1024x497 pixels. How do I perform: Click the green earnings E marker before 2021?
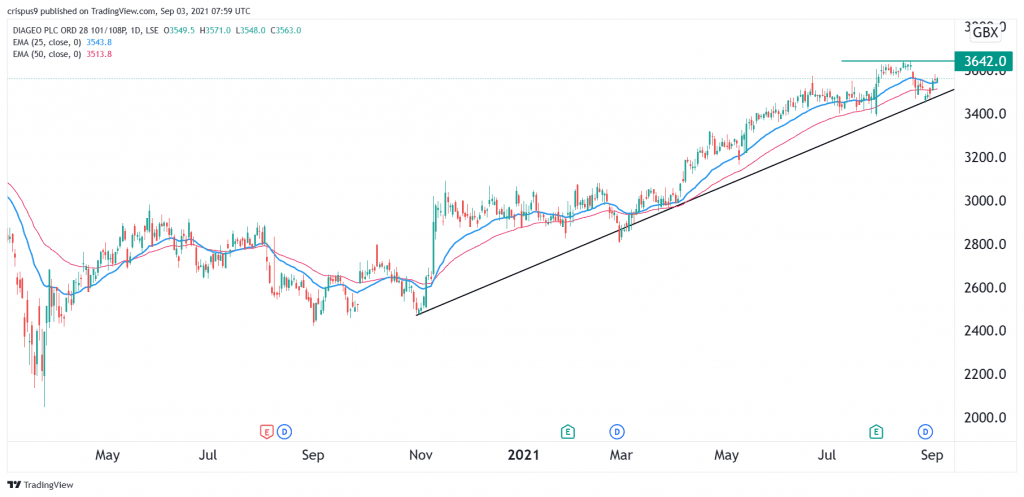568,431
